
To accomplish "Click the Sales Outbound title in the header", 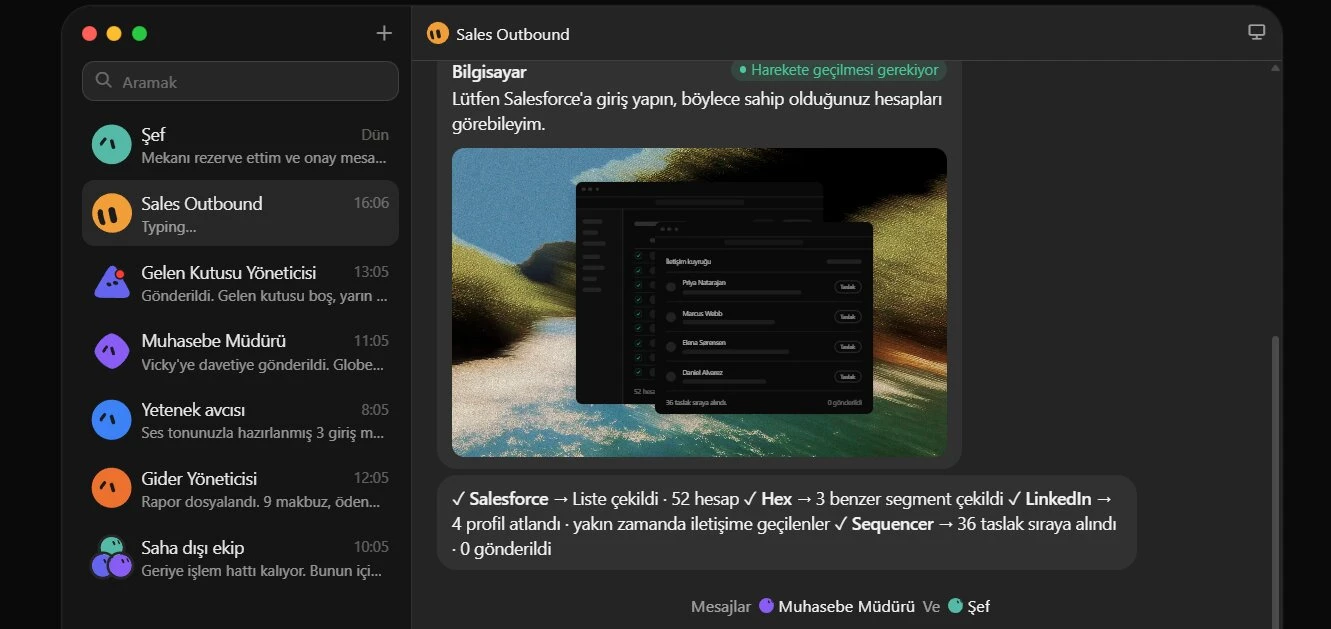I will point(513,34).
